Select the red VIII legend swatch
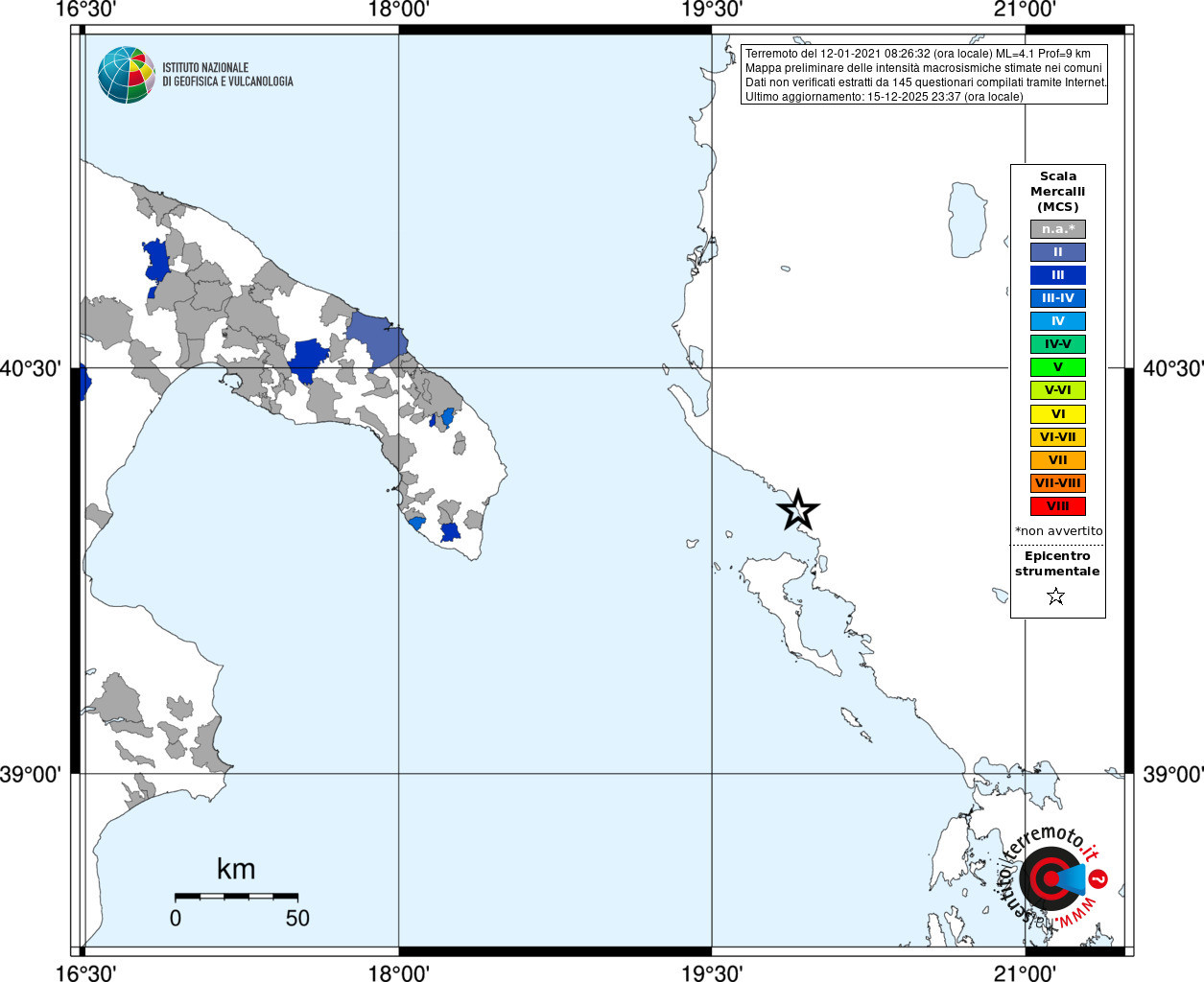Image resolution: width=1204 pixels, height=982 pixels. 1058,506
